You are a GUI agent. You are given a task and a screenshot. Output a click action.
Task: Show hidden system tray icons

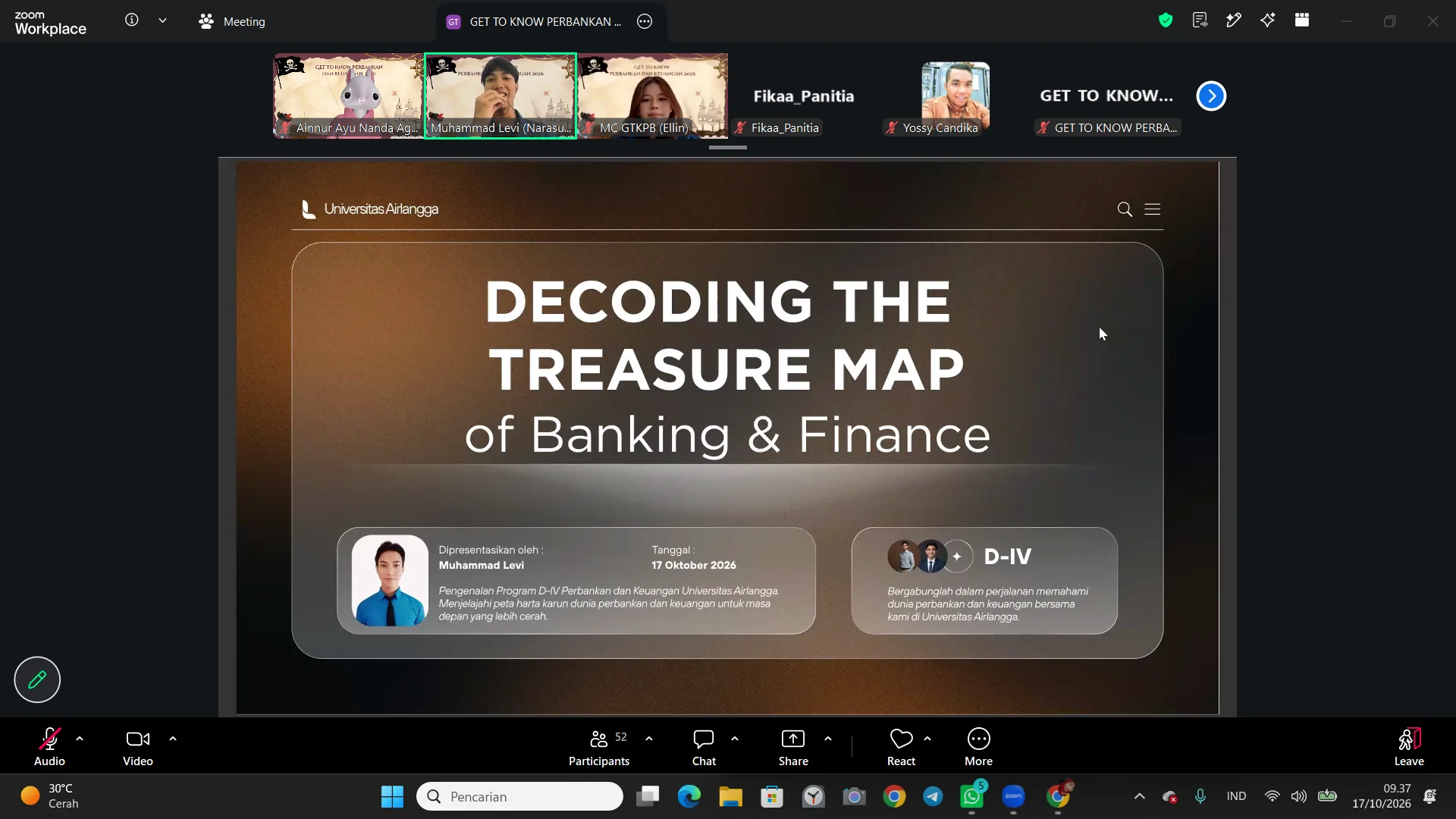[x=1139, y=796]
